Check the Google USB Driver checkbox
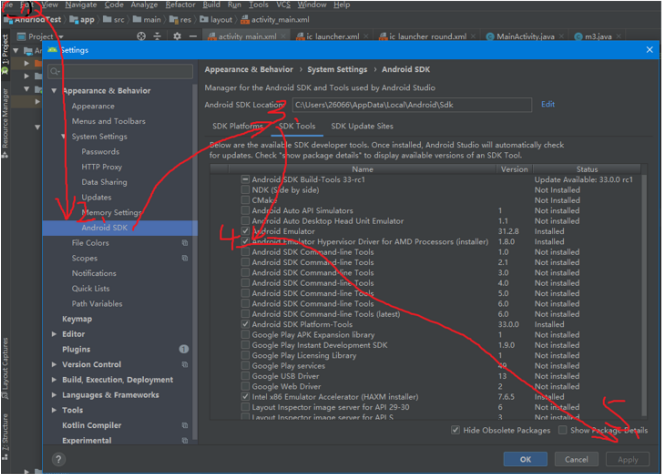The height and width of the screenshot is (474, 662). 245,376
